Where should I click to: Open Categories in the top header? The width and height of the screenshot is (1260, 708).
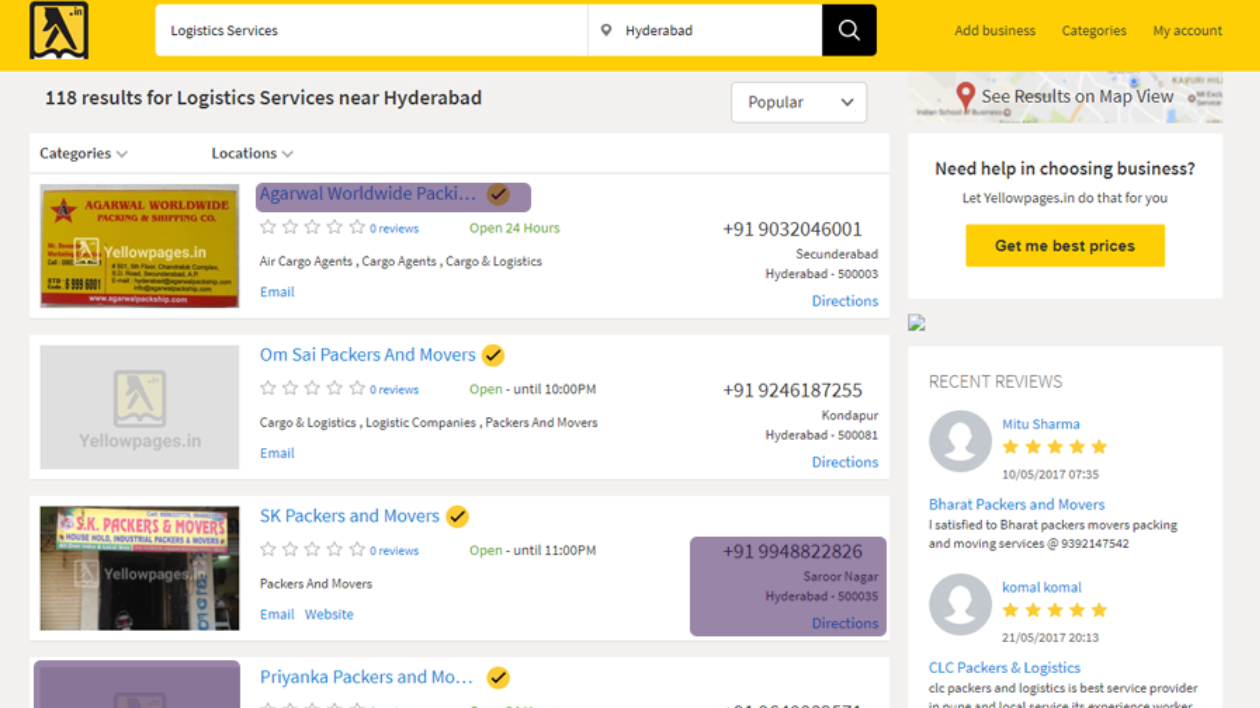[x=1094, y=31]
